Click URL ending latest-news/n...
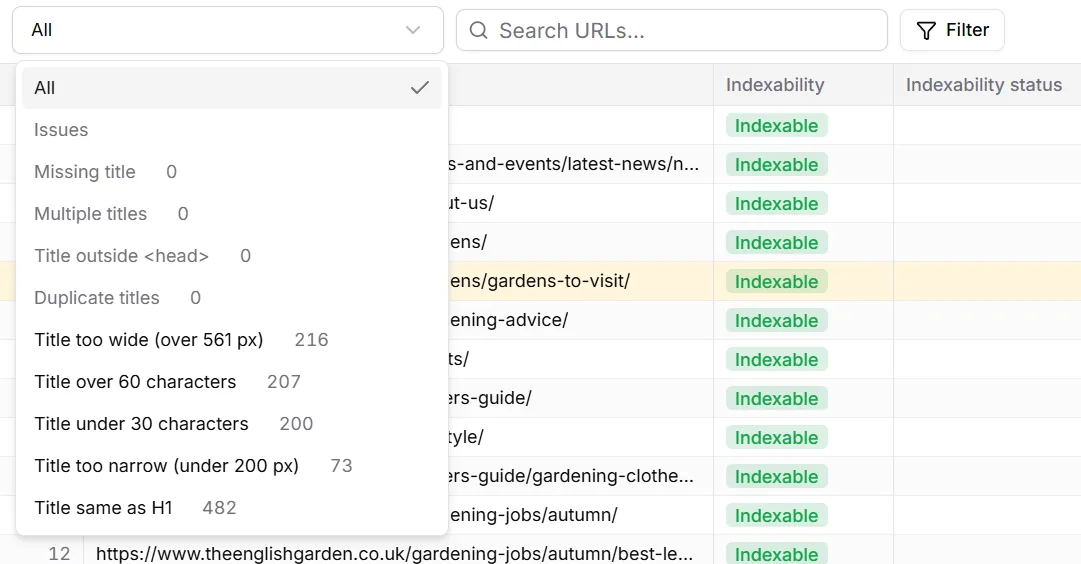Viewport: 1081px width, 564px height. click(574, 164)
